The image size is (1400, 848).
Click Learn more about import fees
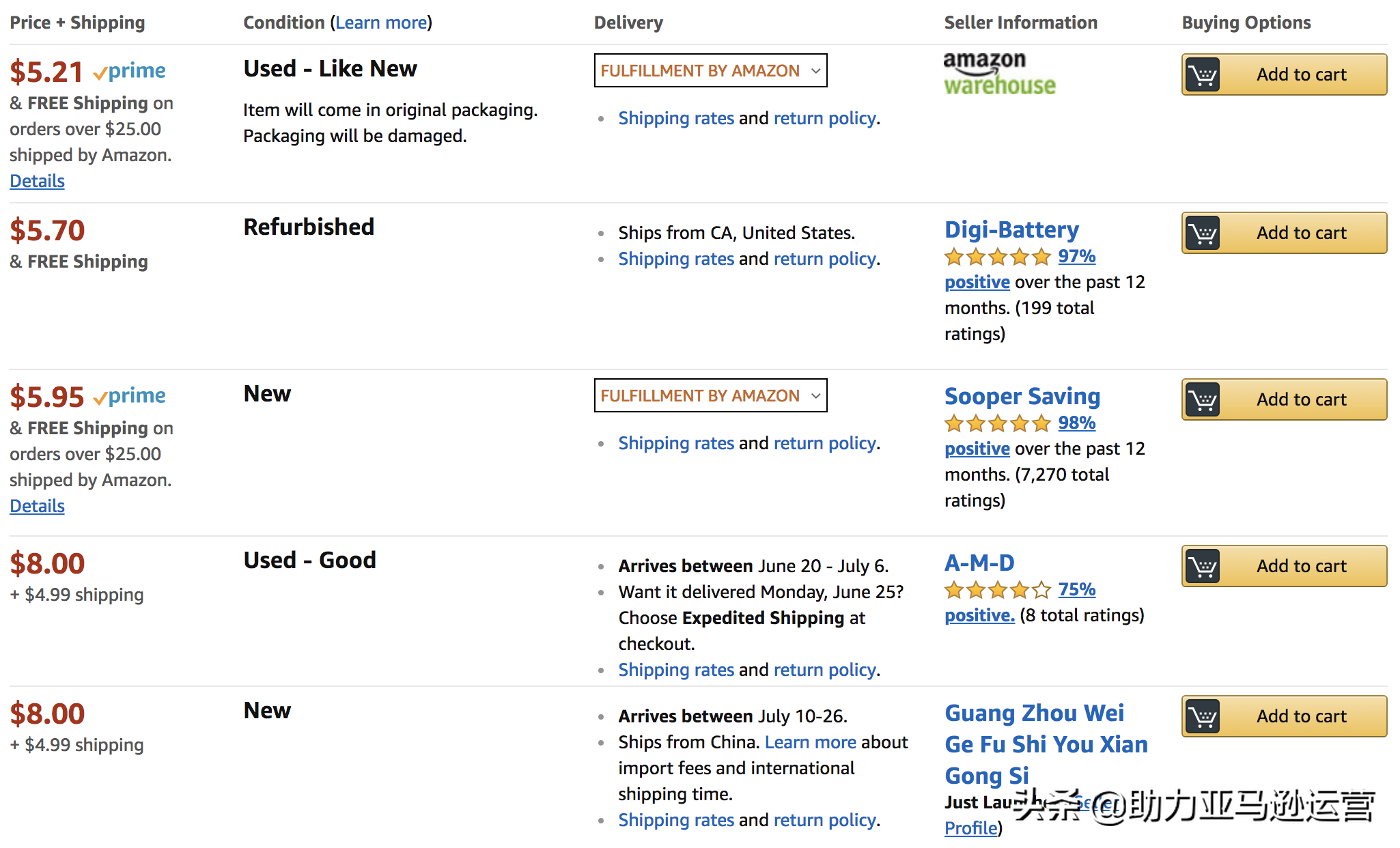coord(810,742)
